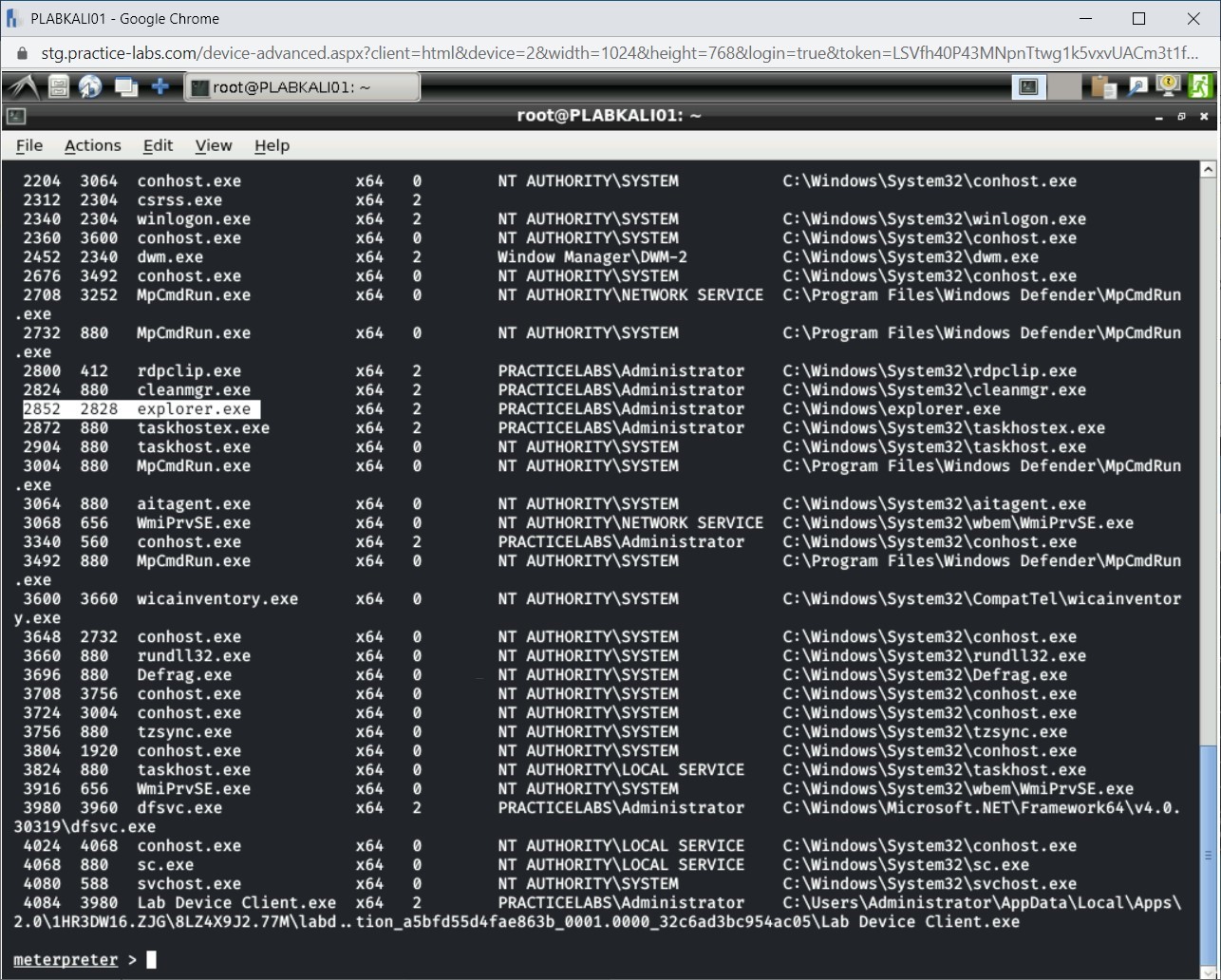Select the highlighted terminal screen icon

[1028, 85]
